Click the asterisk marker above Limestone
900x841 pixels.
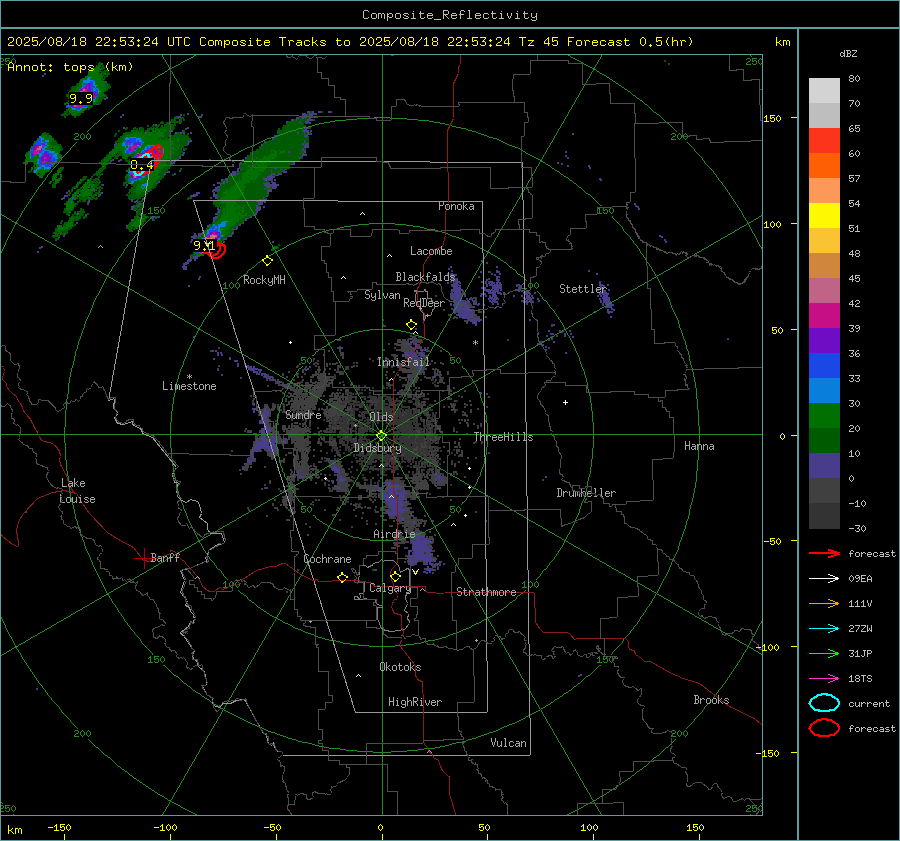(x=189, y=377)
